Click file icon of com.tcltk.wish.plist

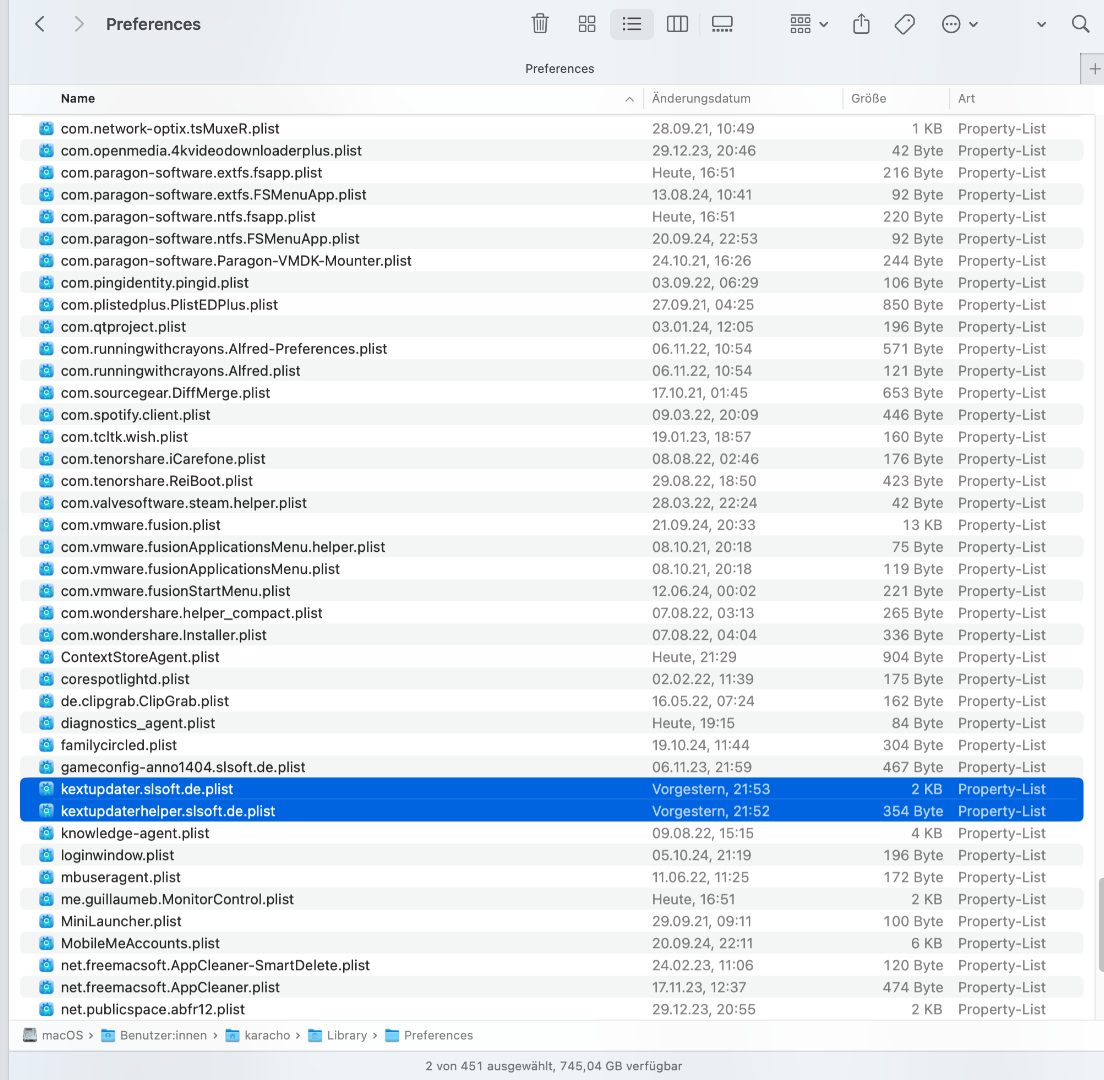coord(46,437)
